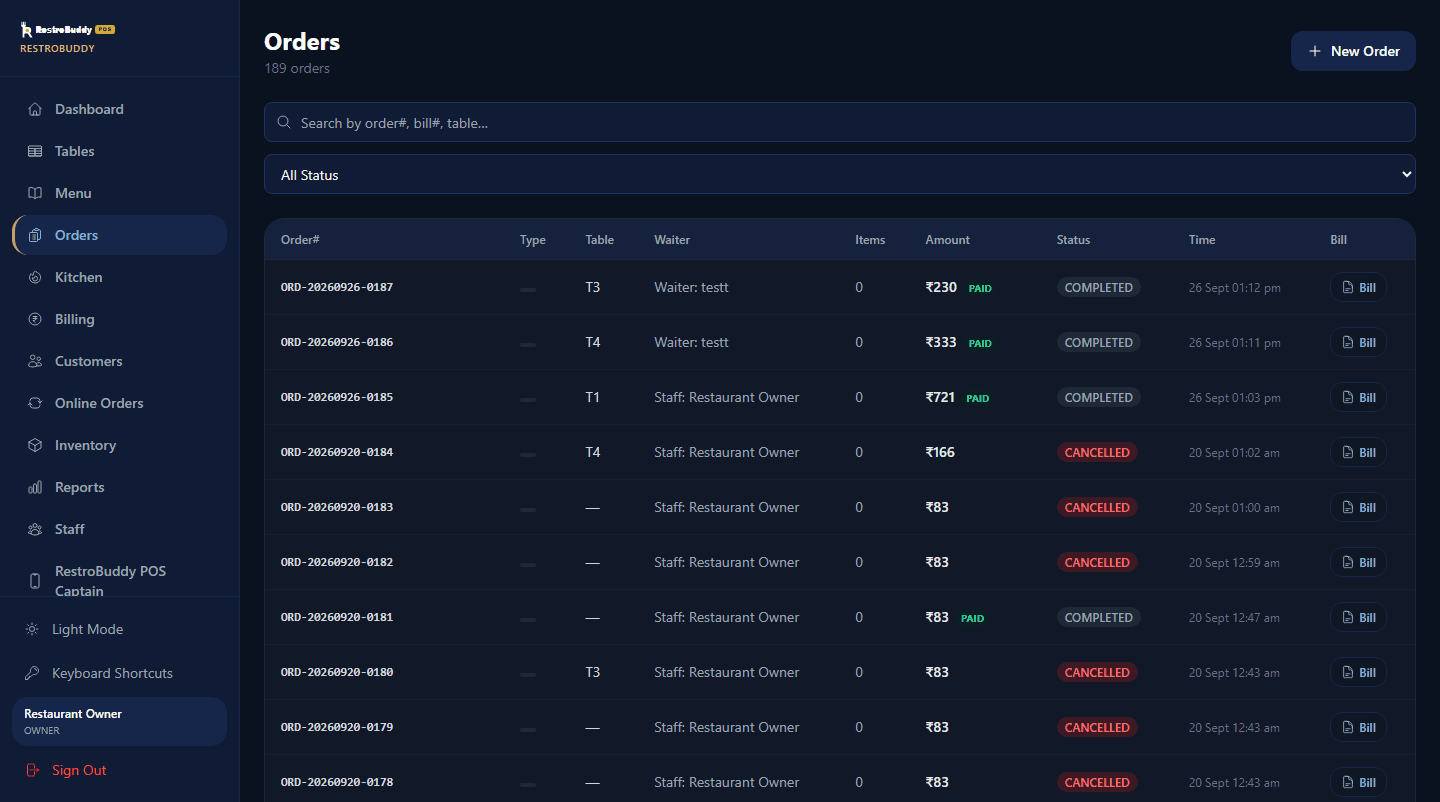Screen dimensions: 1440x802
Task: Click the Reports bar chart icon
Action: [x=35, y=487]
